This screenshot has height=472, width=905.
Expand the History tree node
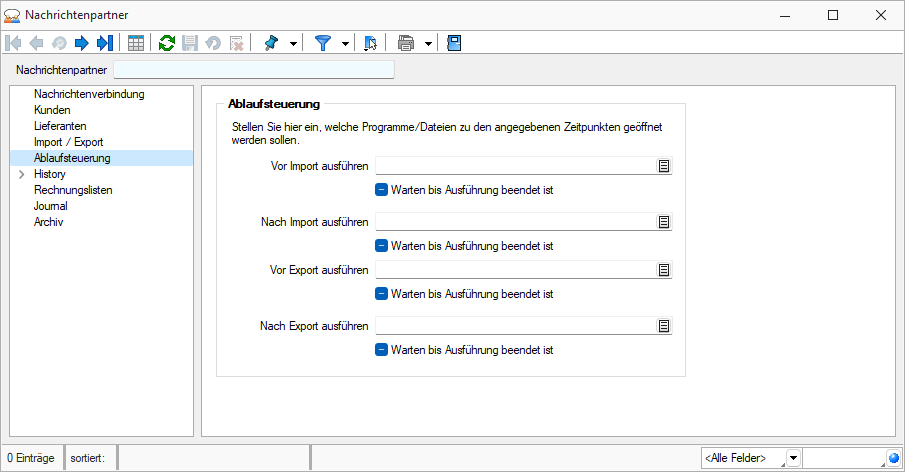[x=21, y=174]
